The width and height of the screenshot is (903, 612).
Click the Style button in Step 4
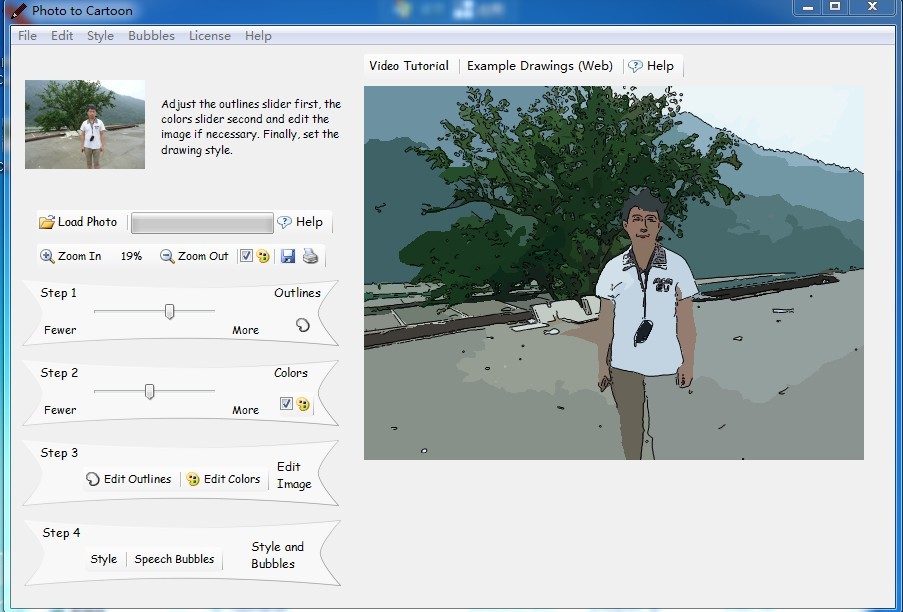pyautogui.click(x=104, y=559)
